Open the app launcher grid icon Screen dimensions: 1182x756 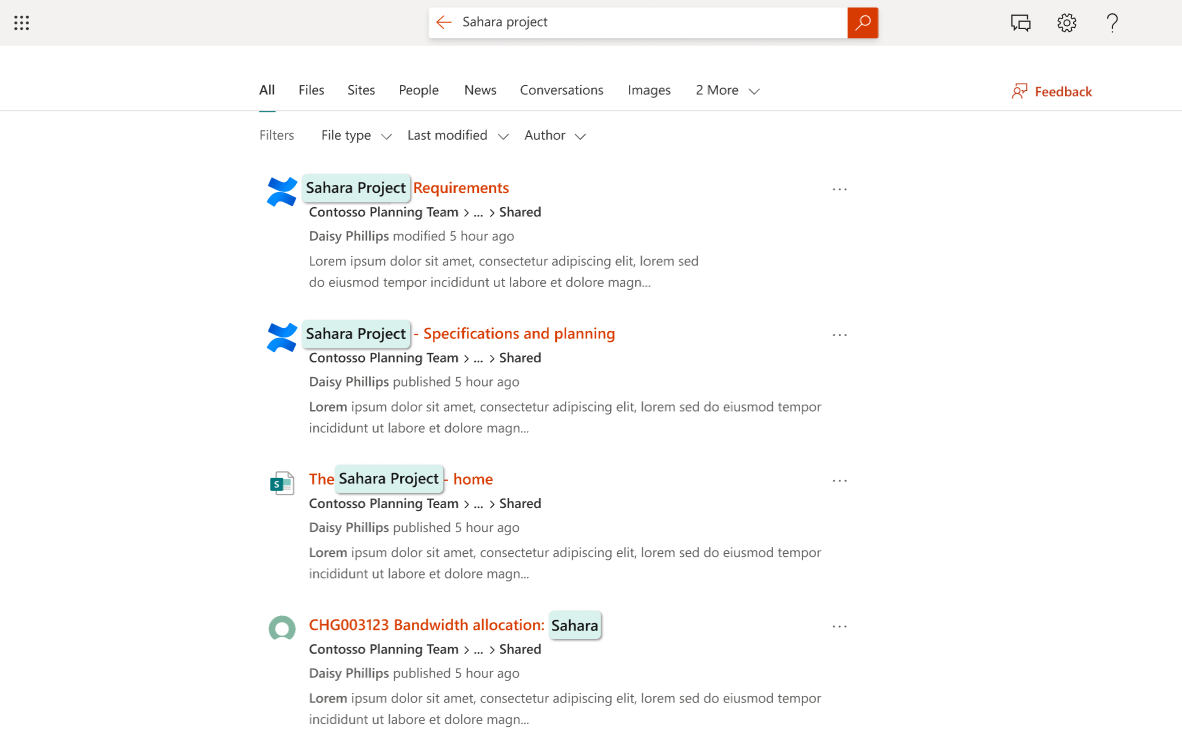21,23
